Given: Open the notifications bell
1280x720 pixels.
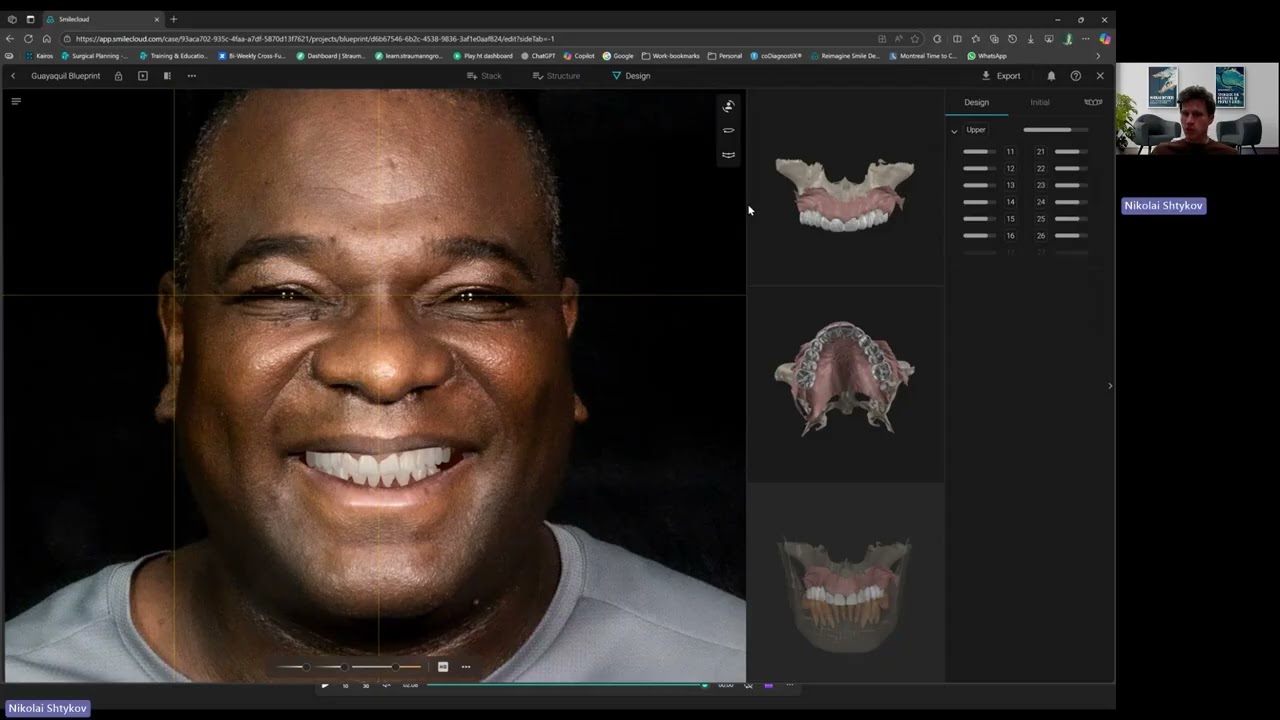Looking at the screenshot, I should pyautogui.click(x=1051, y=76).
